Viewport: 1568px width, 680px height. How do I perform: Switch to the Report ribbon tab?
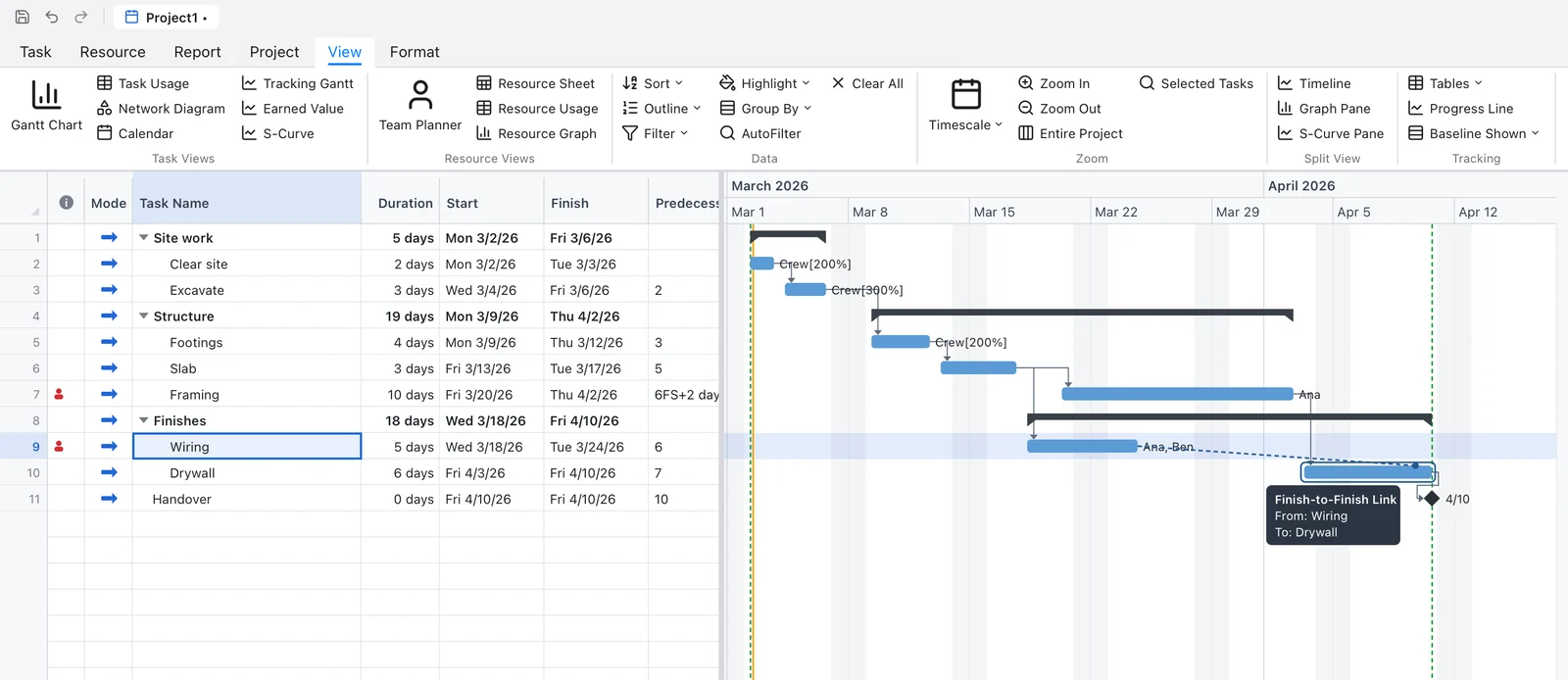(x=197, y=52)
